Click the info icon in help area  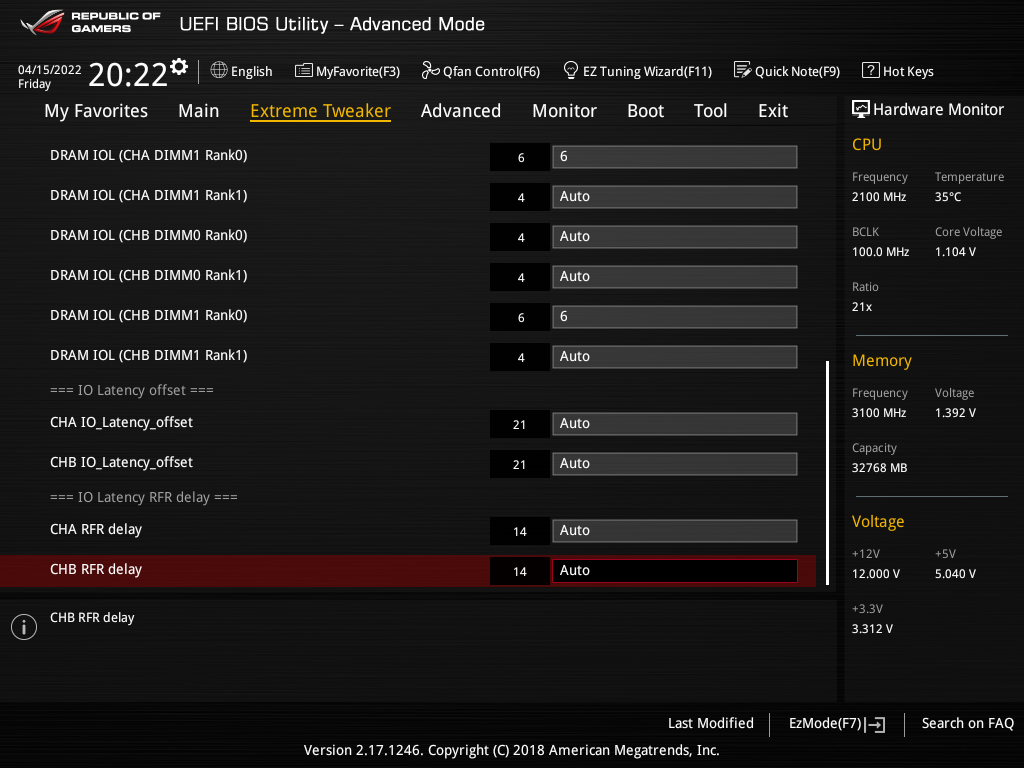(x=24, y=627)
